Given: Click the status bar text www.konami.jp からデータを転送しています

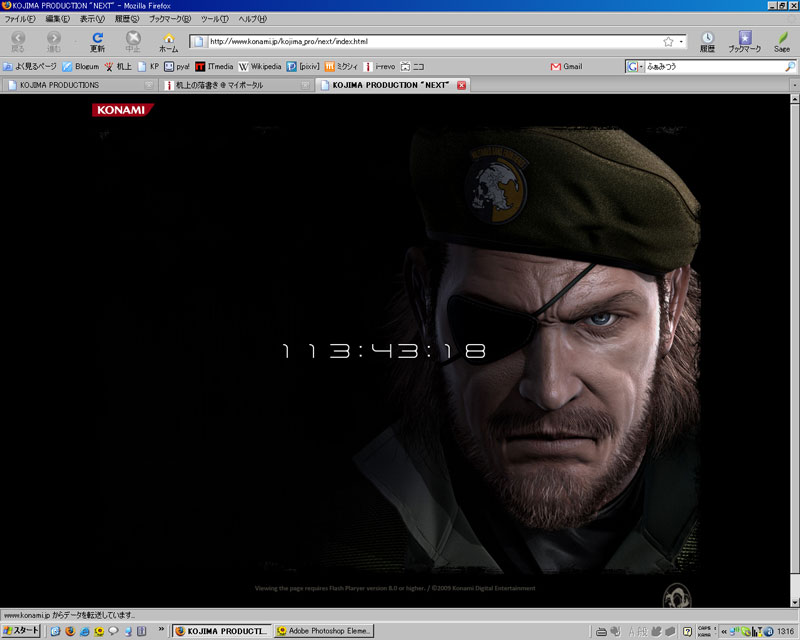Looking at the screenshot, I should click(x=69, y=615).
